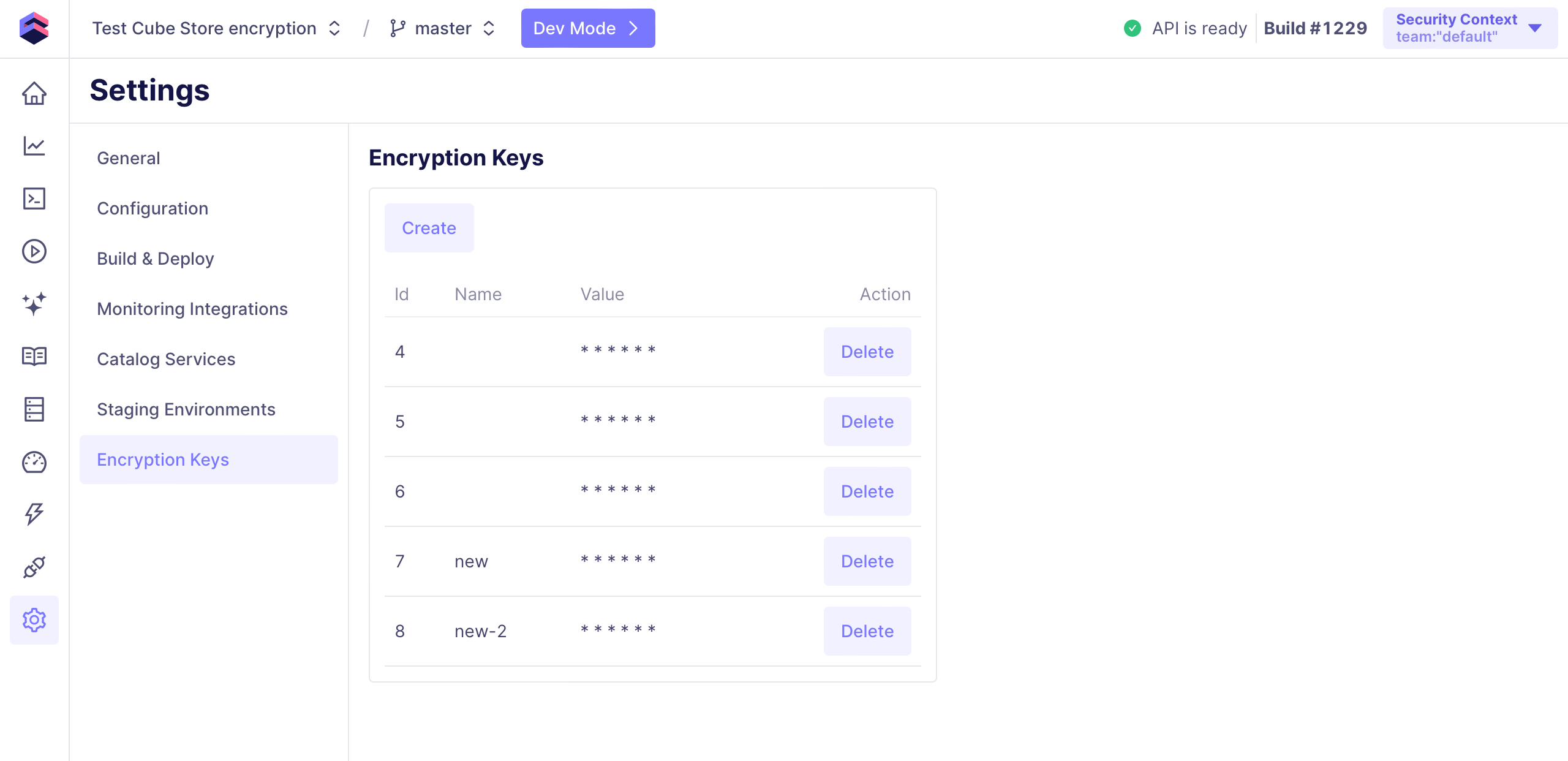Screen dimensions: 1568x761
Task: Click the server list sidebar icon
Action: 34,409
